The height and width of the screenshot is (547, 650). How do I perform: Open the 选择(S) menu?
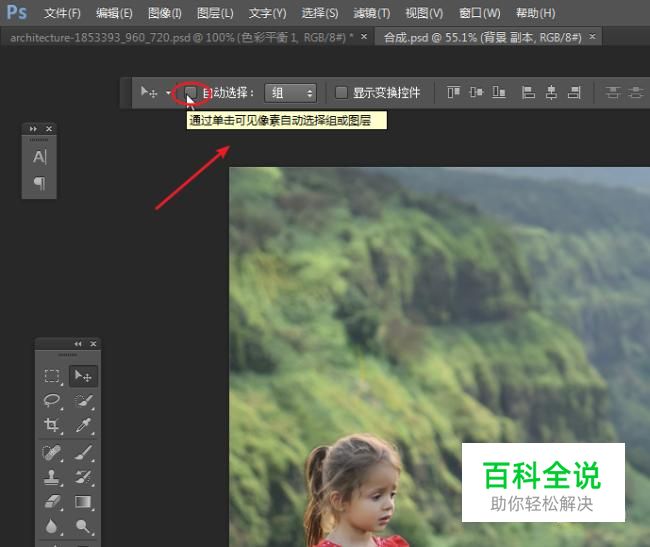pos(320,13)
